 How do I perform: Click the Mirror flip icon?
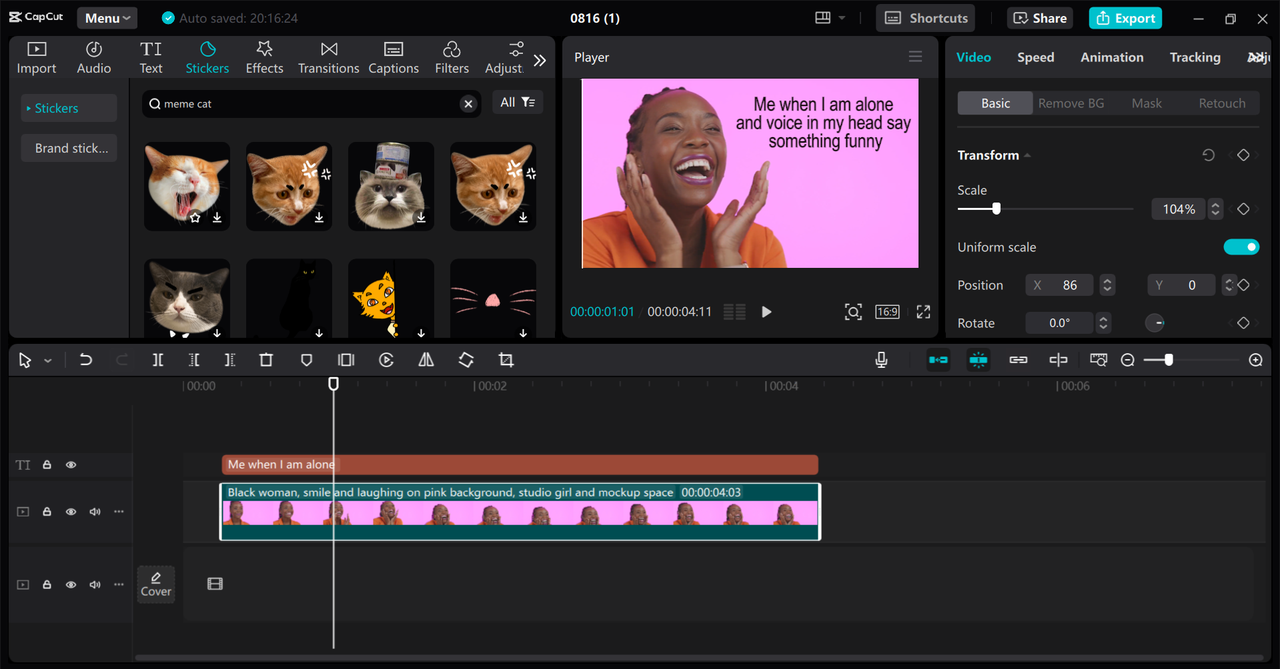[x=426, y=360]
